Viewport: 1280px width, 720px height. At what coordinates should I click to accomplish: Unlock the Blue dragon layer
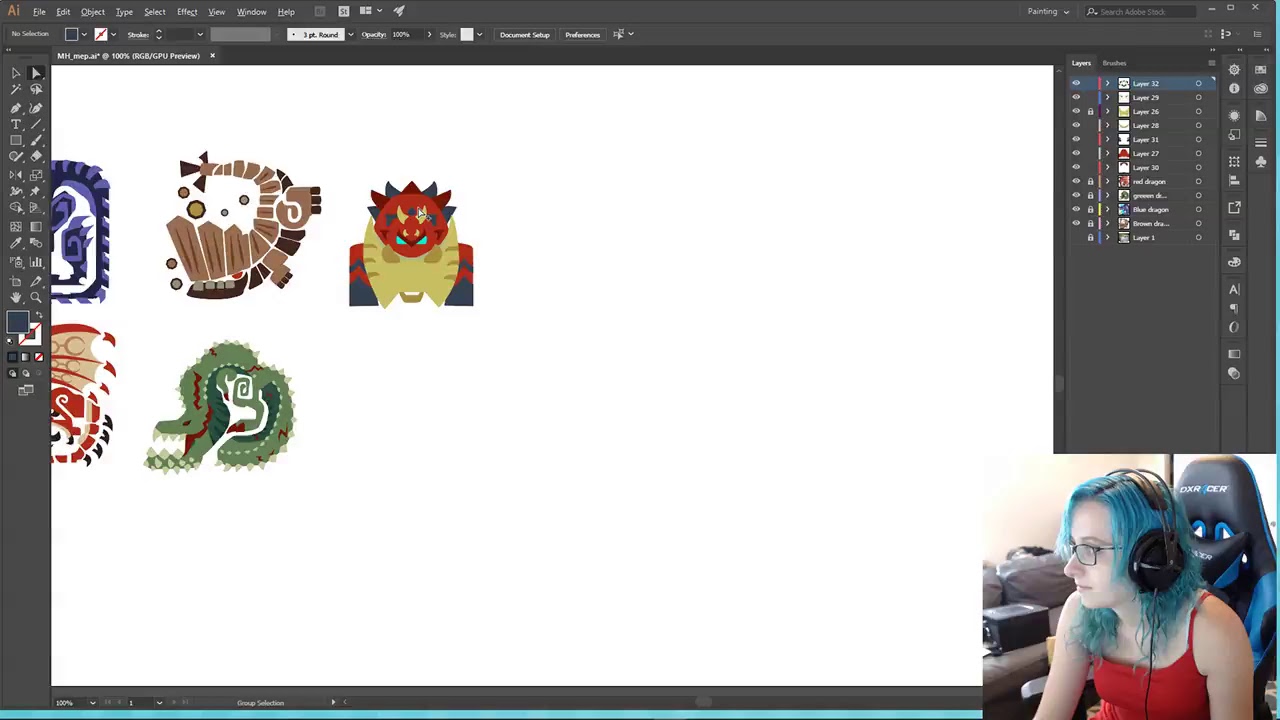pyautogui.click(x=1090, y=209)
